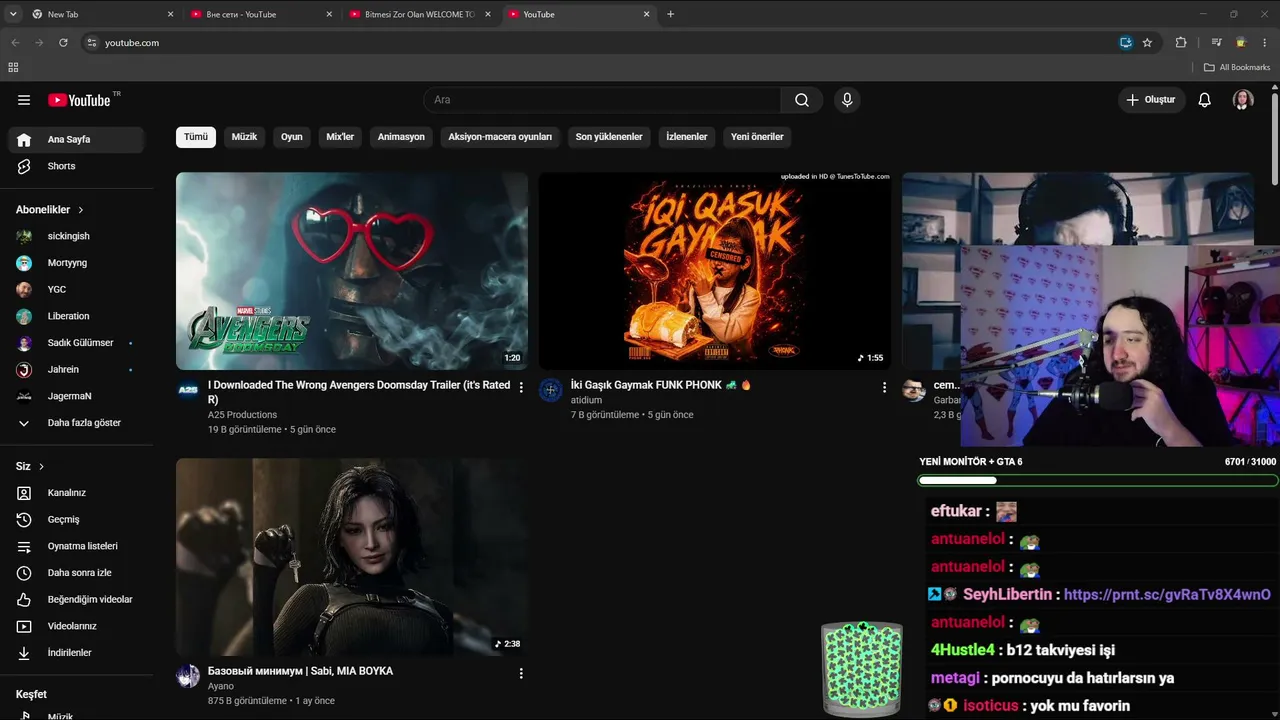This screenshot has height=720, width=1280.
Task: Open options menu for Avengers Doomsday video
Action: pos(521,387)
